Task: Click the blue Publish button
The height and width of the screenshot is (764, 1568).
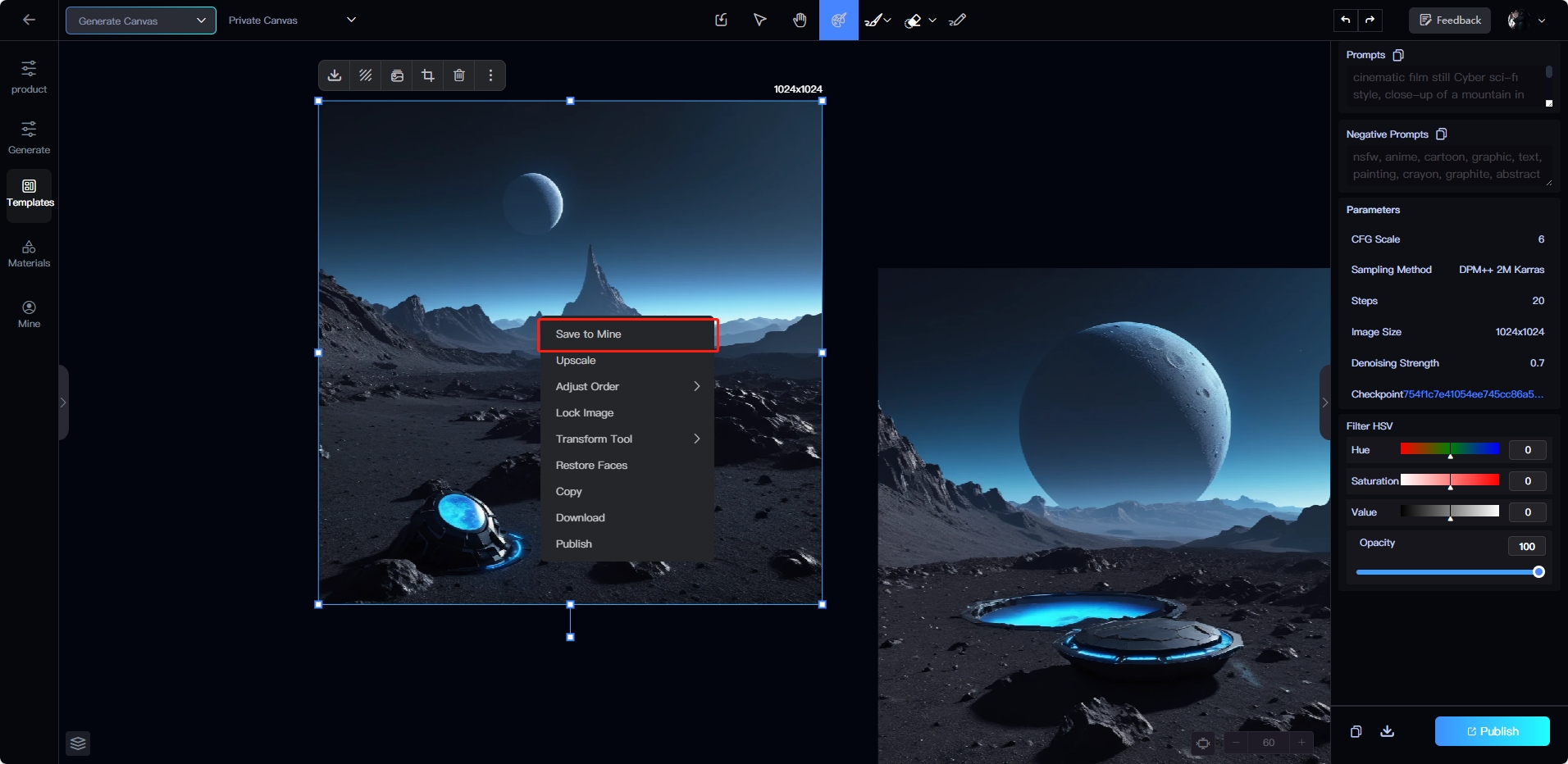Action: pos(1492,731)
